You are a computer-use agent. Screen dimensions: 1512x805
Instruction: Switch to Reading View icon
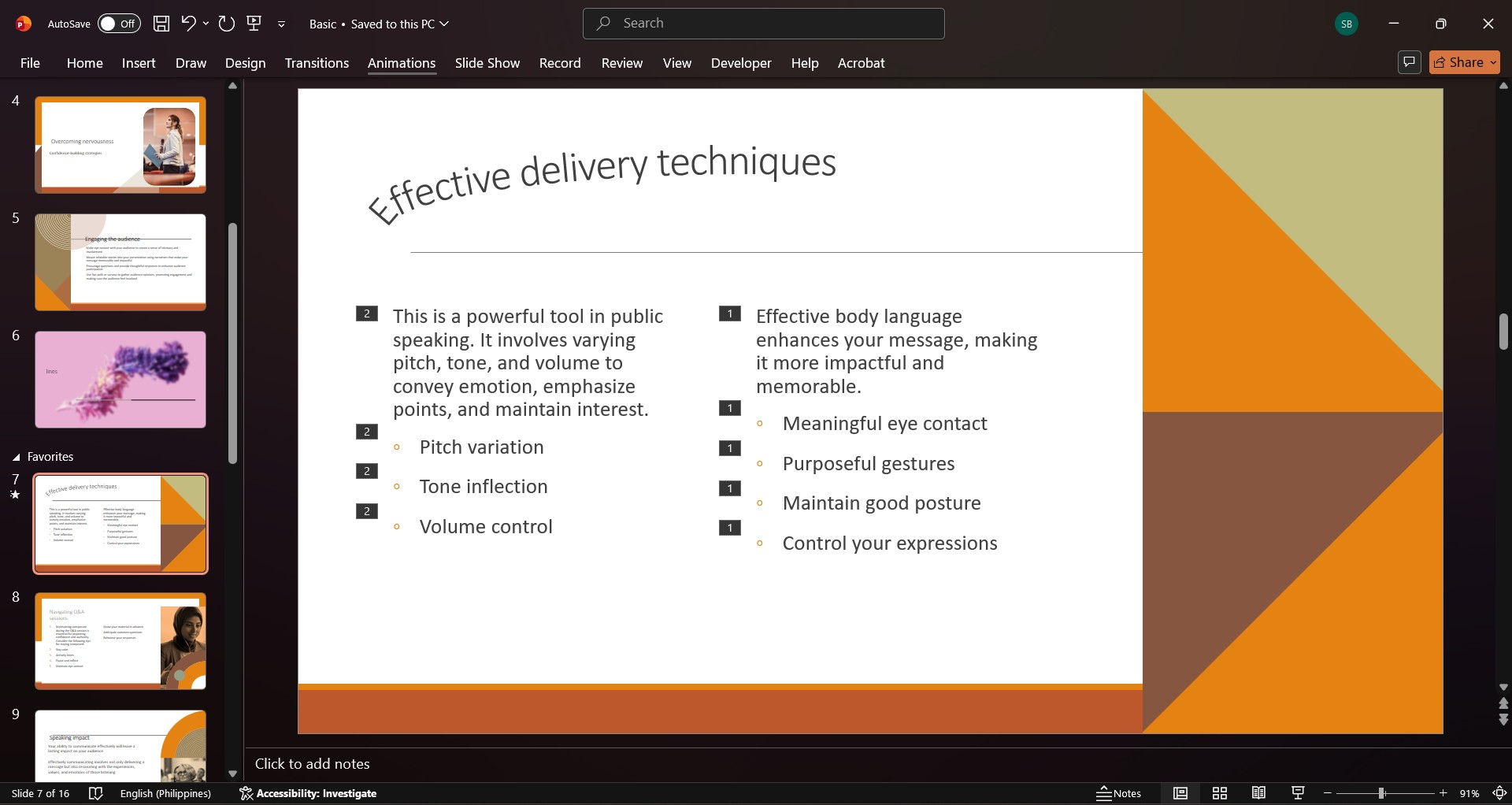1259,793
